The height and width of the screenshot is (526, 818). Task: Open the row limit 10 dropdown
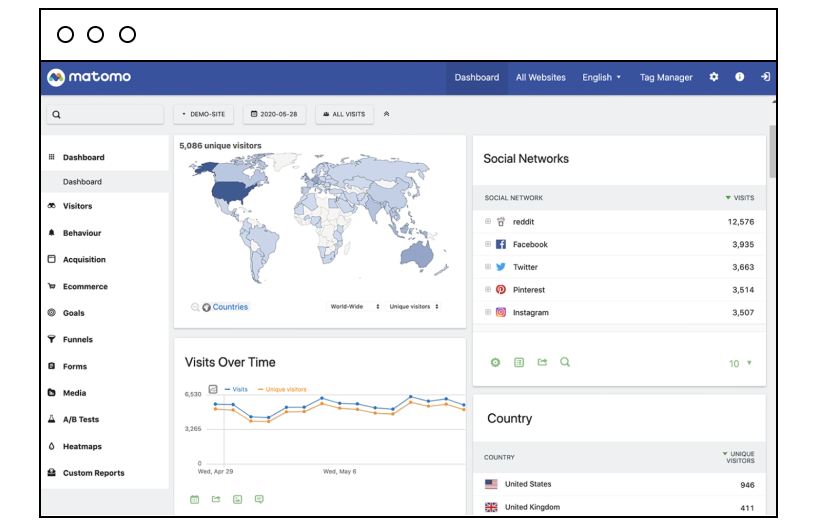(x=740, y=363)
